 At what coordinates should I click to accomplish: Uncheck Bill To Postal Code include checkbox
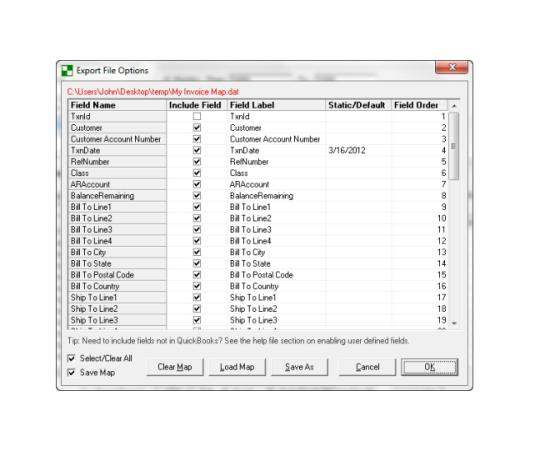pos(197,275)
